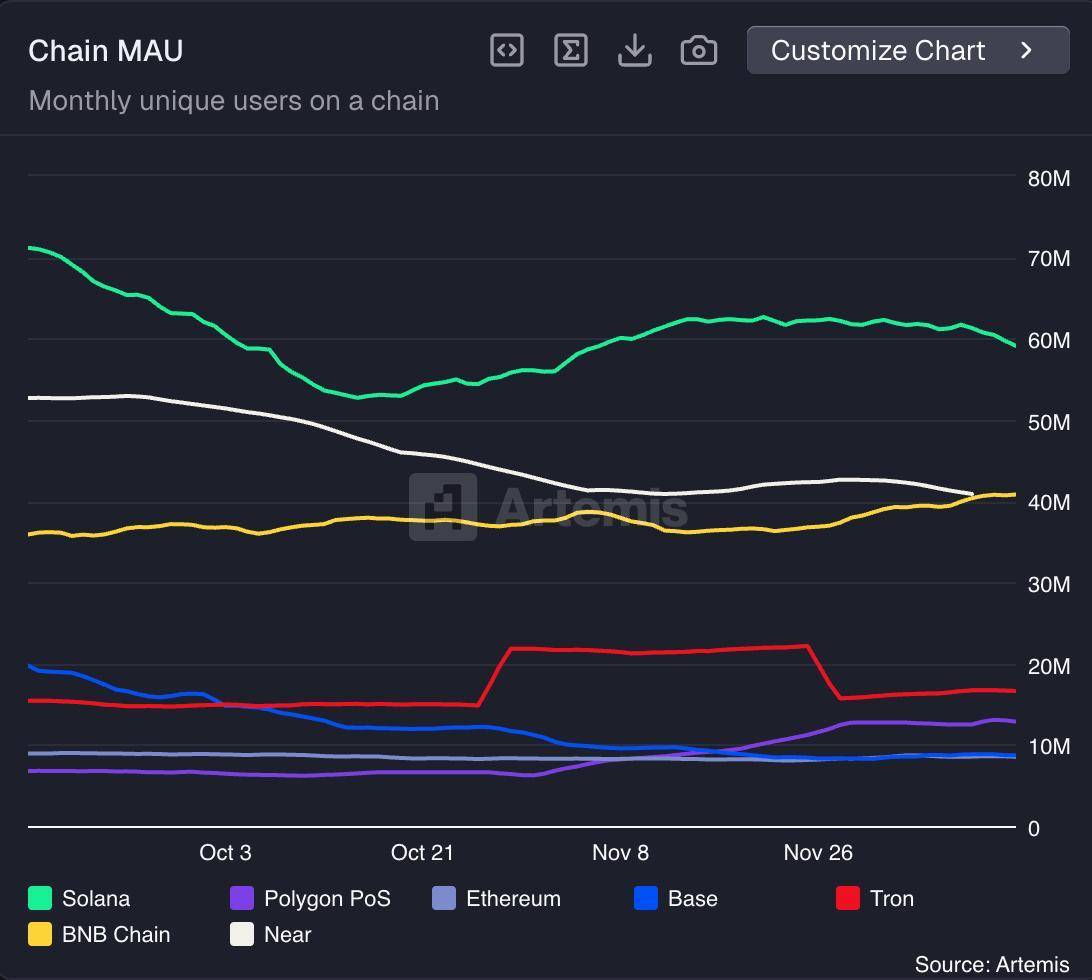Click the Tron red legend swatch
This screenshot has width=1092, height=980.
[x=848, y=898]
